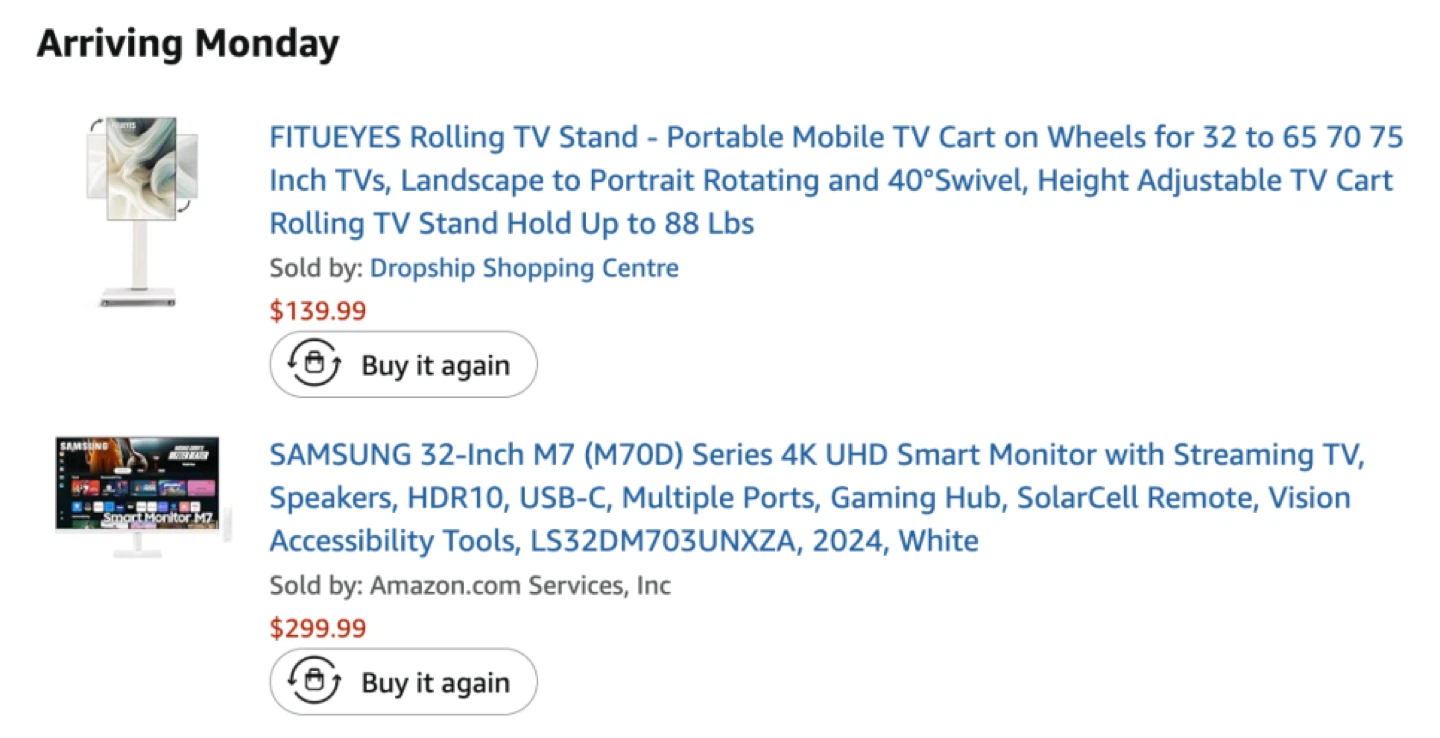
Task: Click the Buy it again icon for Samsung monitor
Action: click(314, 682)
